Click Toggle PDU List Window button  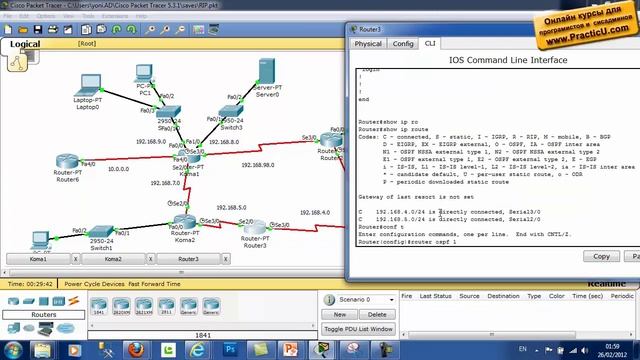[358, 329]
